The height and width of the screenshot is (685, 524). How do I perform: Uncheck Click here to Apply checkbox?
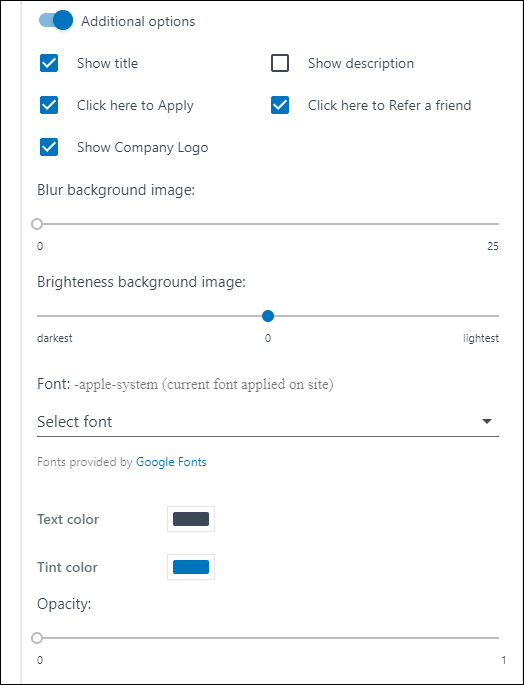pyautogui.click(x=49, y=105)
